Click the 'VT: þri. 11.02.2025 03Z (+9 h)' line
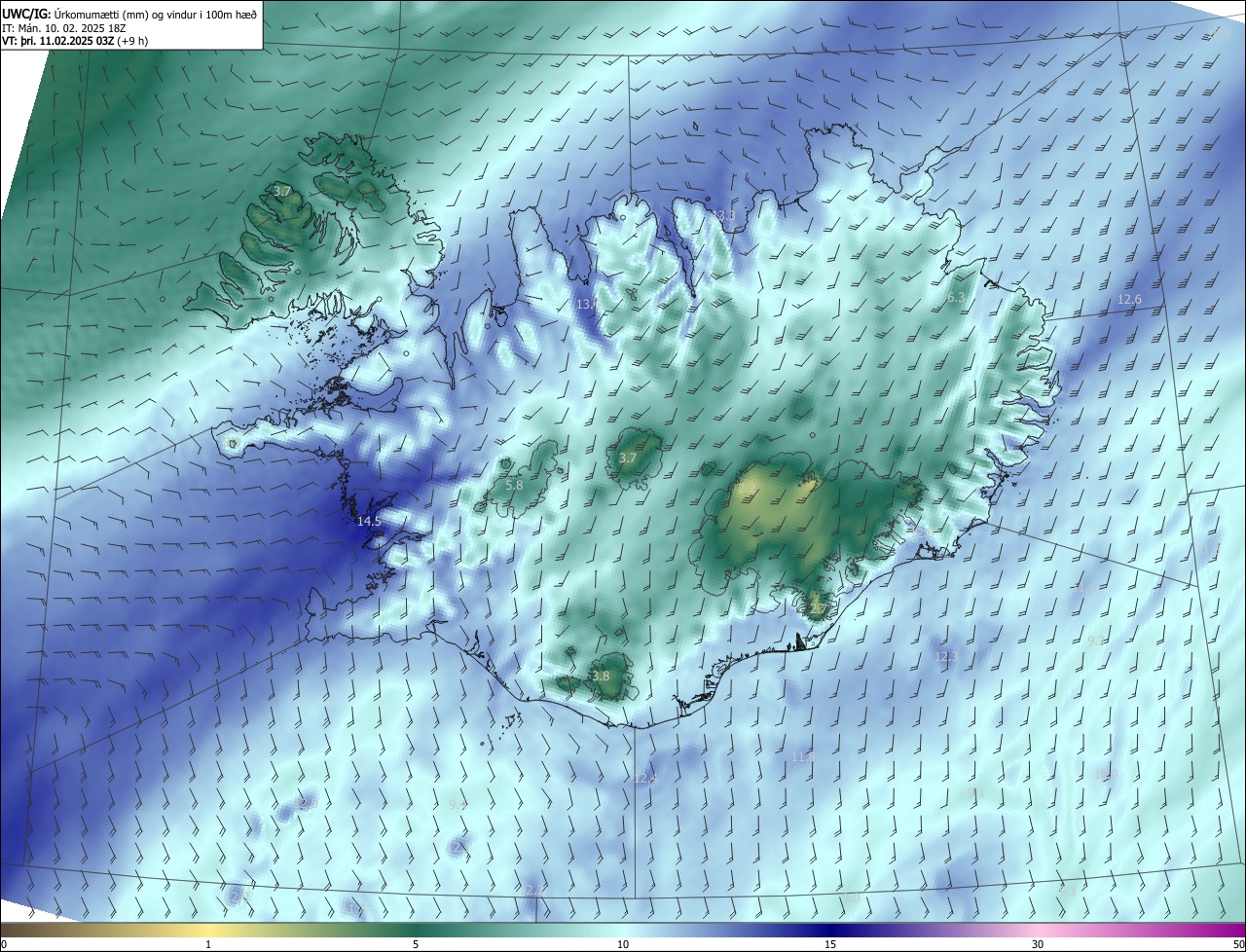Viewport: 1246px width, 952px height. (76, 42)
